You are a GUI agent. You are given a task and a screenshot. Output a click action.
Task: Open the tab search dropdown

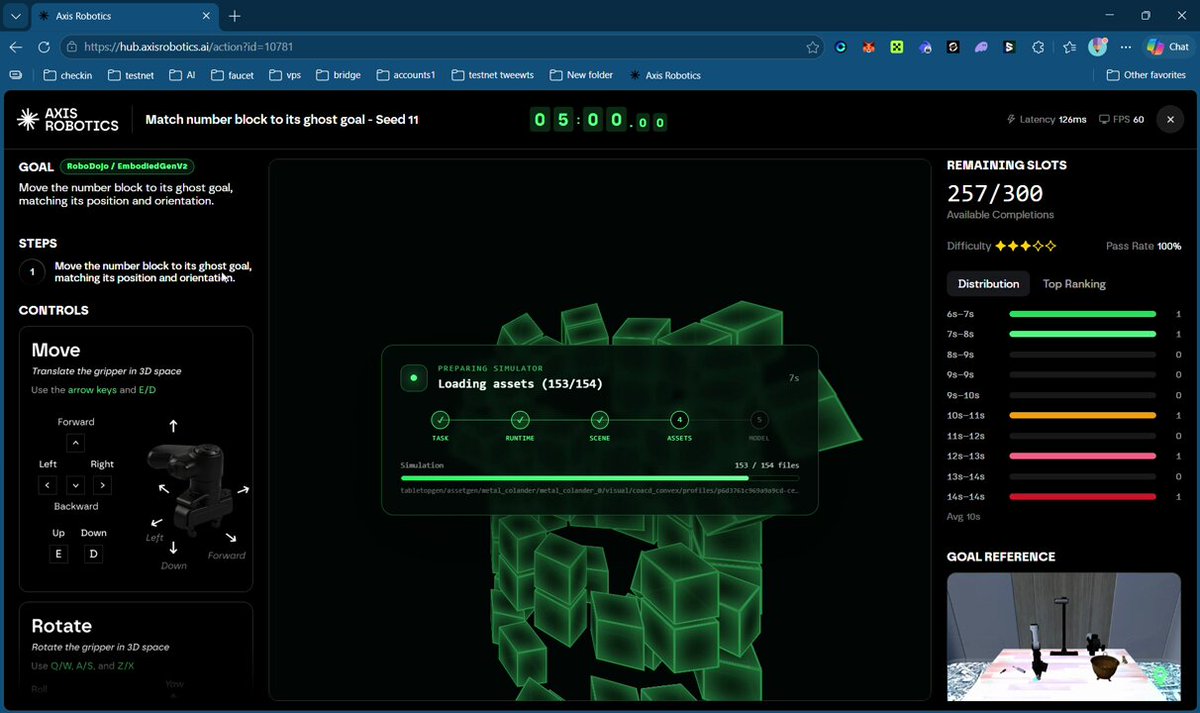[x=16, y=16]
